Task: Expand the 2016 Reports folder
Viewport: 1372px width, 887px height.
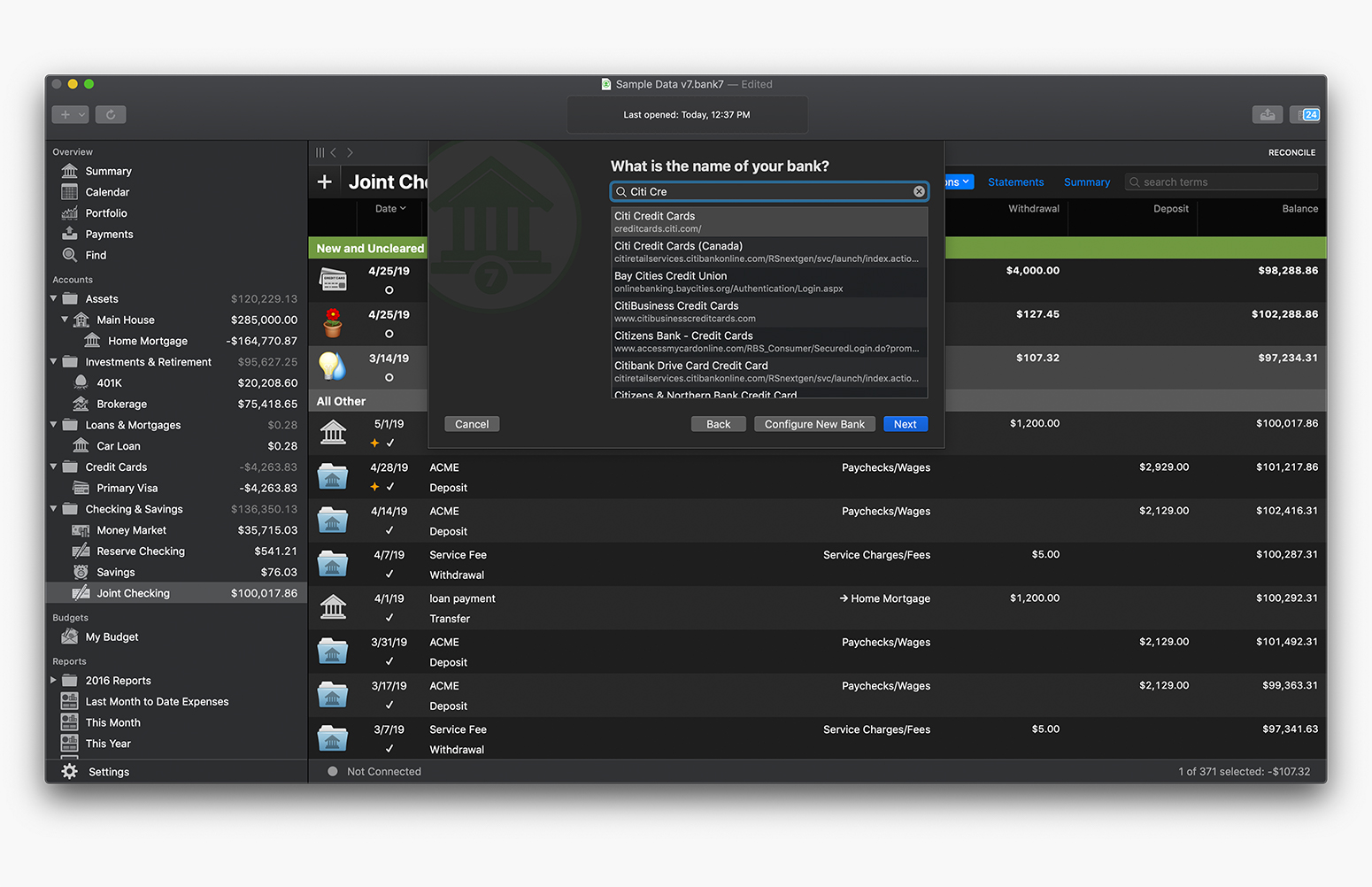Action: (x=53, y=680)
